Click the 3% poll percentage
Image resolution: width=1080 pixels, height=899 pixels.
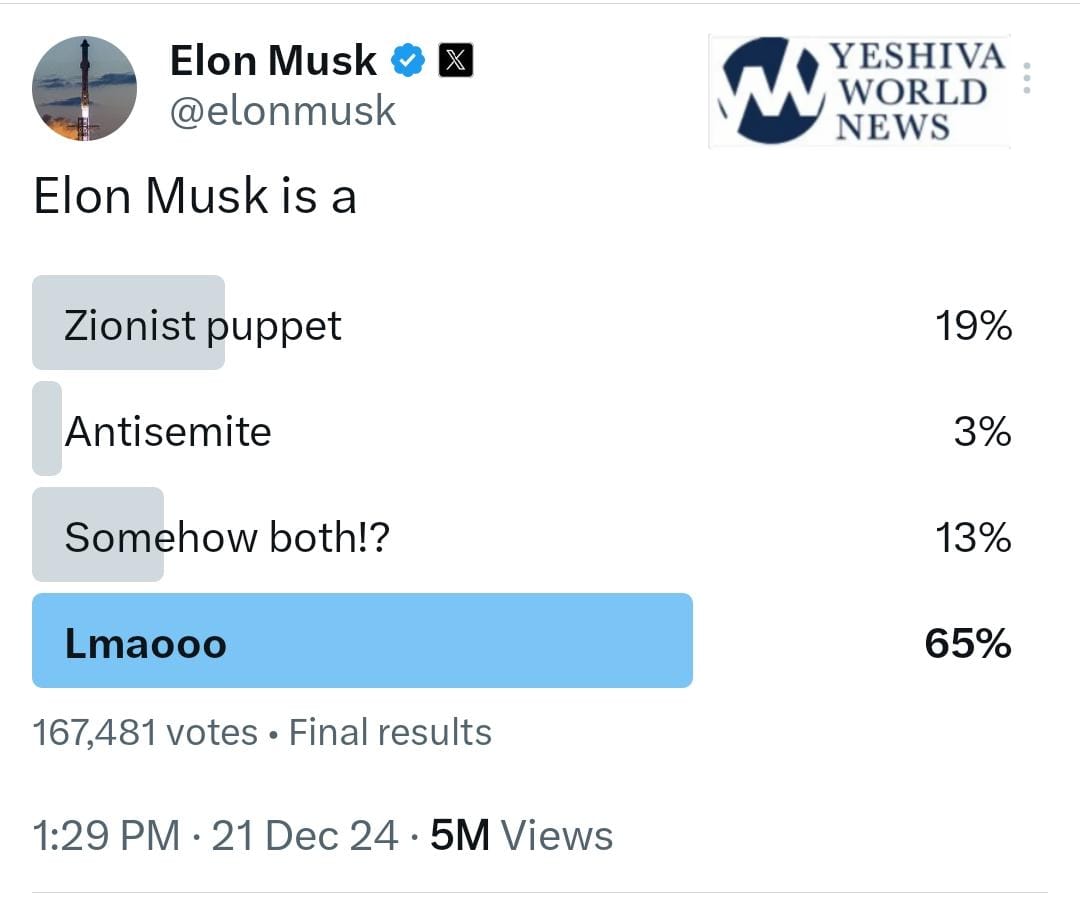pyautogui.click(x=982, y=432)
